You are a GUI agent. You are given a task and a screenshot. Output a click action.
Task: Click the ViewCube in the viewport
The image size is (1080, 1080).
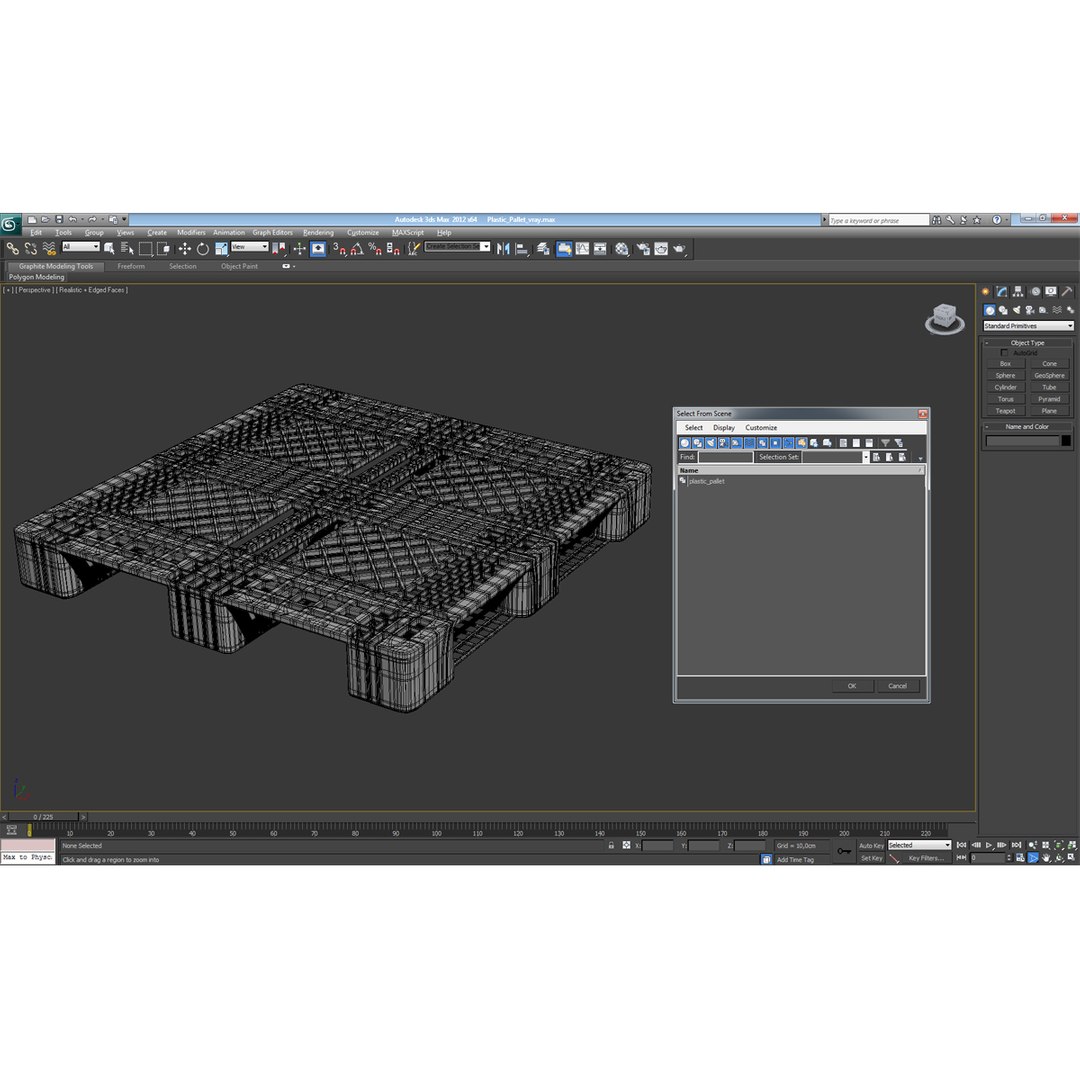click(x=944, y=319)
